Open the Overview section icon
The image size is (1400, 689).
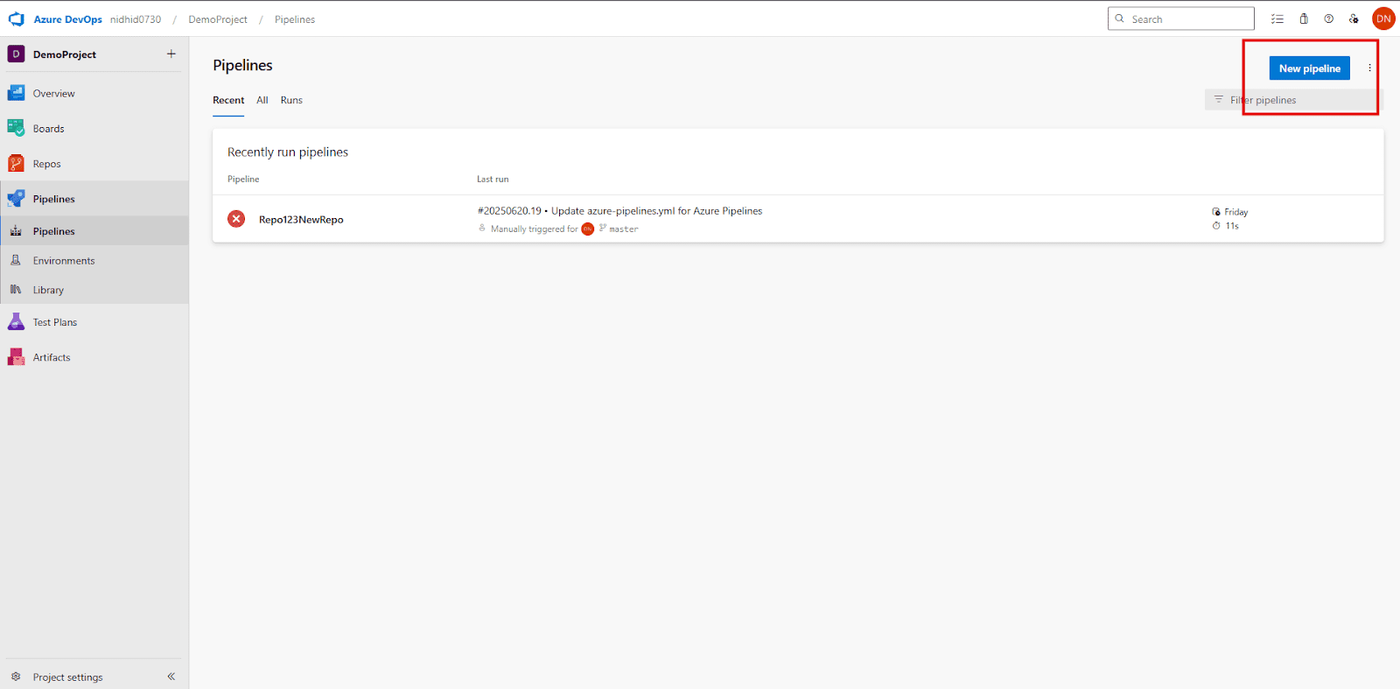coord(16,93)
